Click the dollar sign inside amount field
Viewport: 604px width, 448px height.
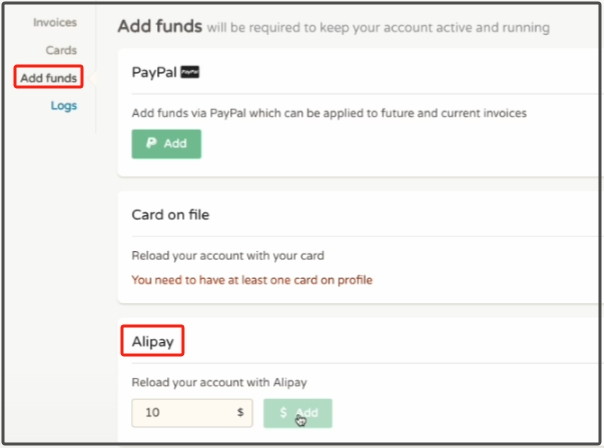(240, 413)
